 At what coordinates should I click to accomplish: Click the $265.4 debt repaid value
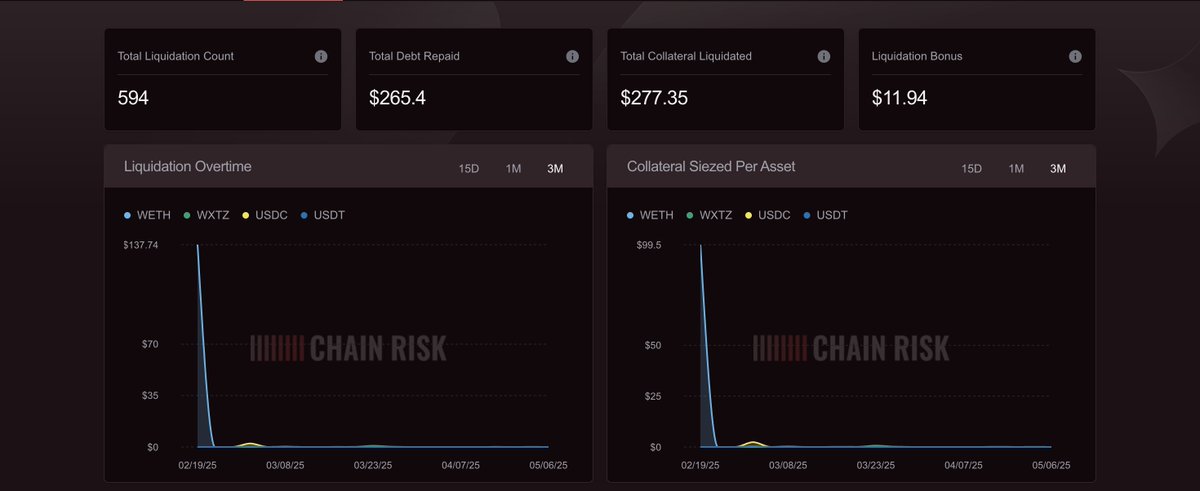pyautogui.click(x=398, y=98)
